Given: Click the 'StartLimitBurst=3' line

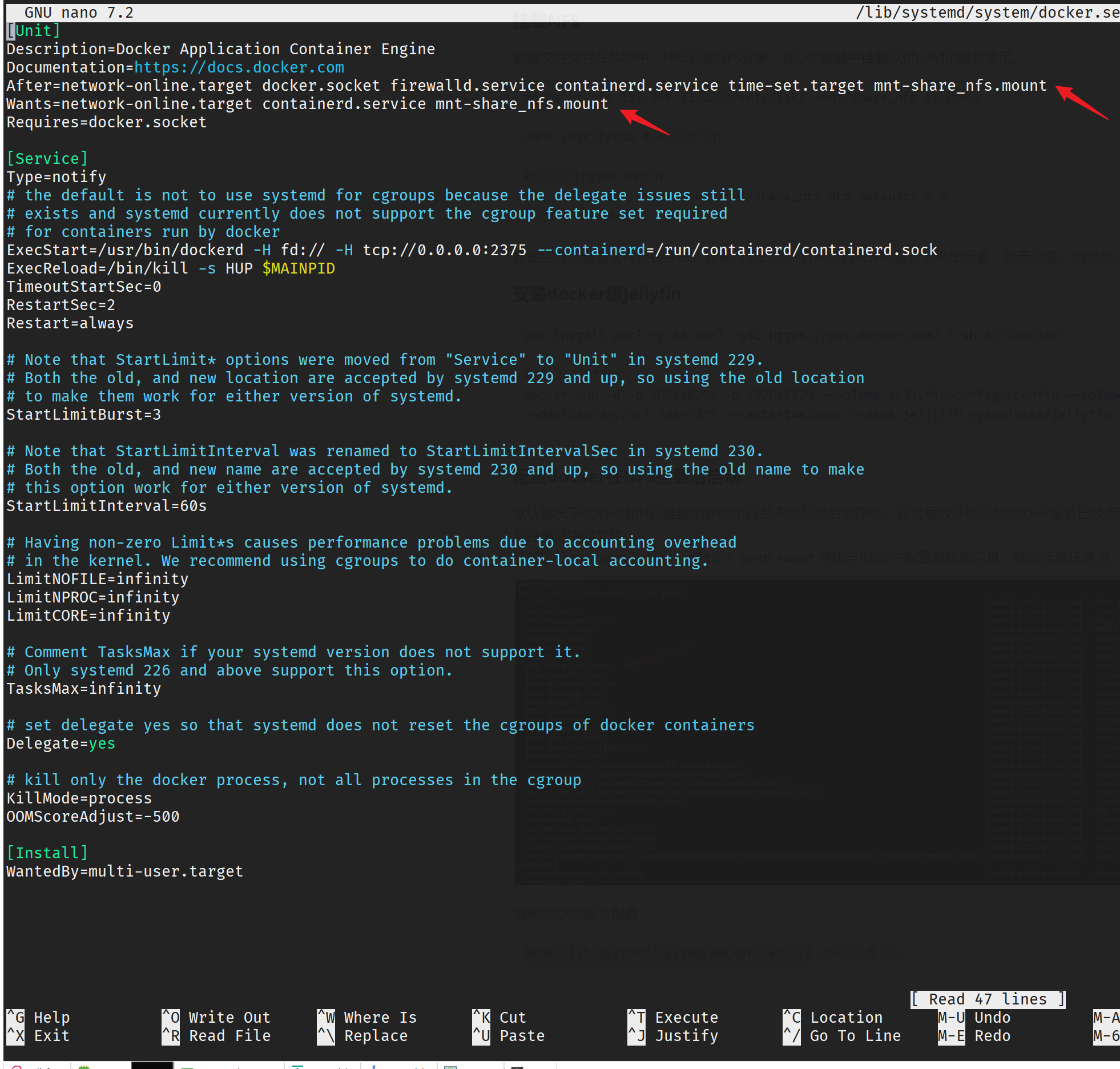Looking at the screenshot, I should tap(84, 415).
